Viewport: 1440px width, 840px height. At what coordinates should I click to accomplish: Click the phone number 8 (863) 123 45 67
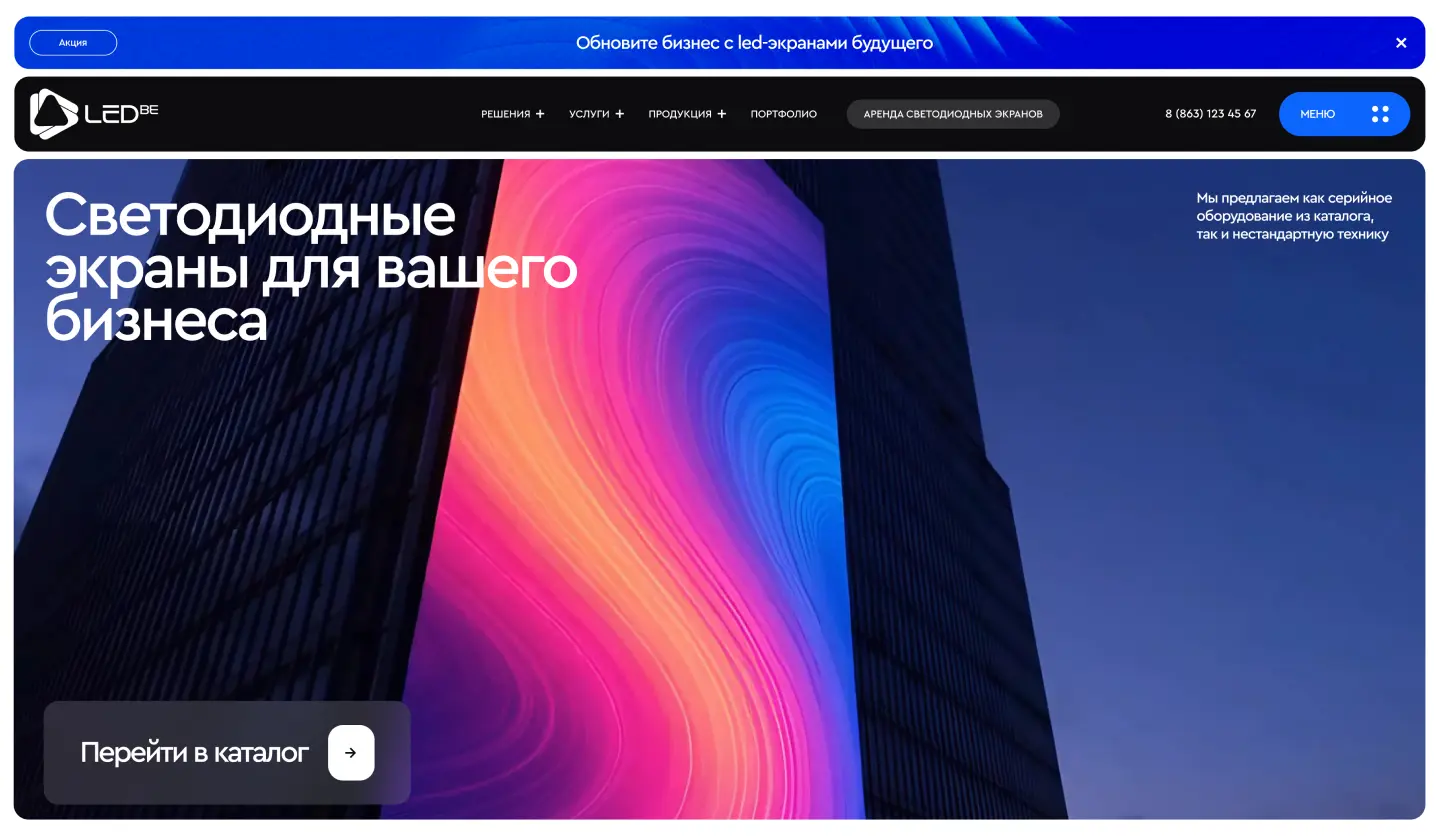[1210, 114]
